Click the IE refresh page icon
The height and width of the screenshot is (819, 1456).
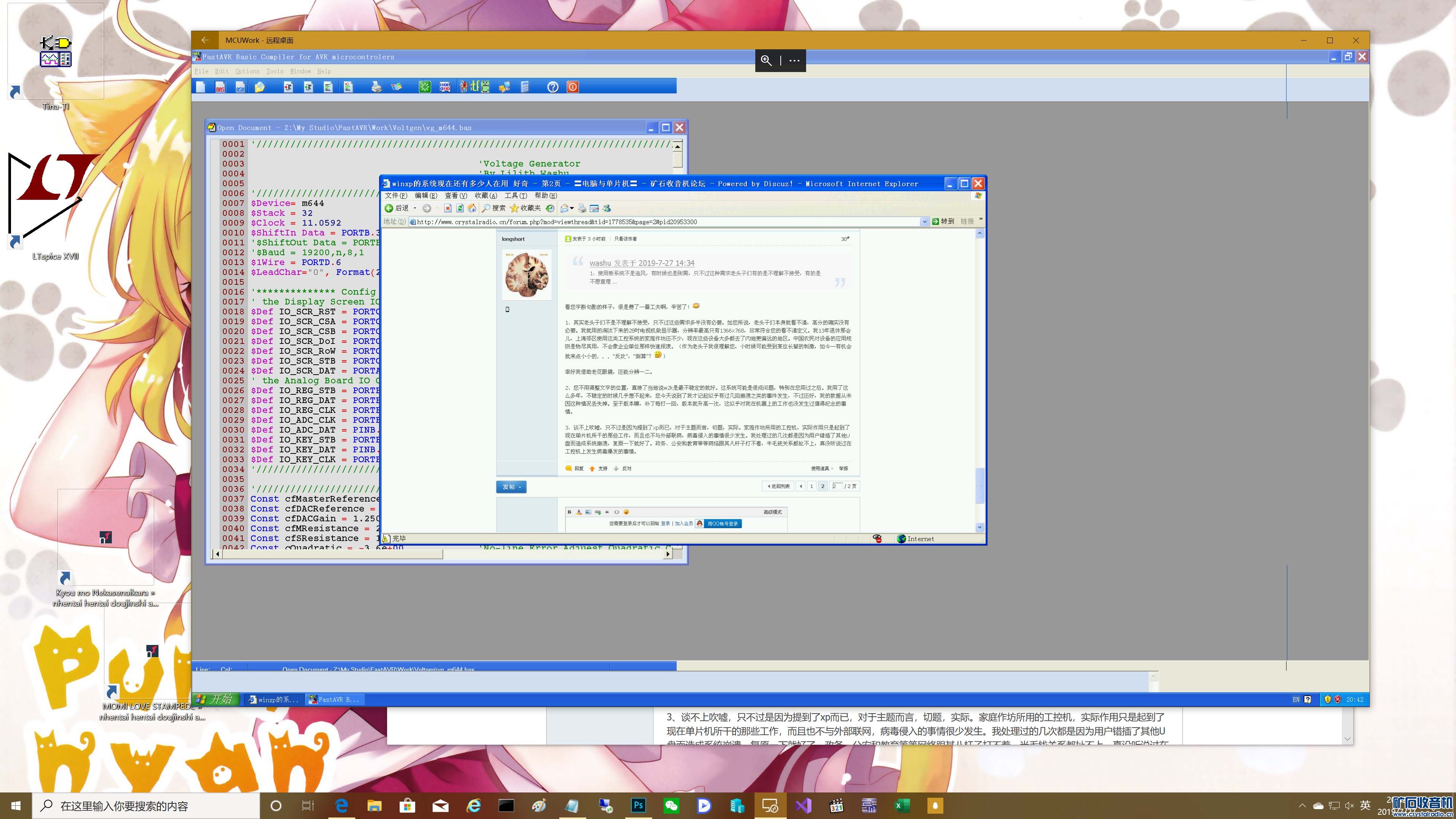pos(460,208)
